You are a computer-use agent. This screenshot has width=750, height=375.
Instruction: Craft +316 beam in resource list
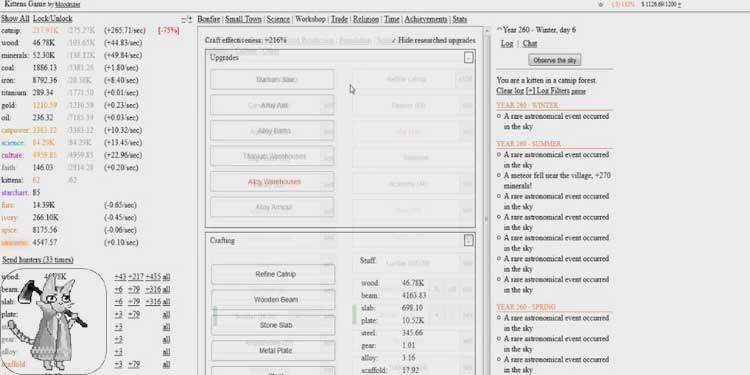click(x=153, y=289)
